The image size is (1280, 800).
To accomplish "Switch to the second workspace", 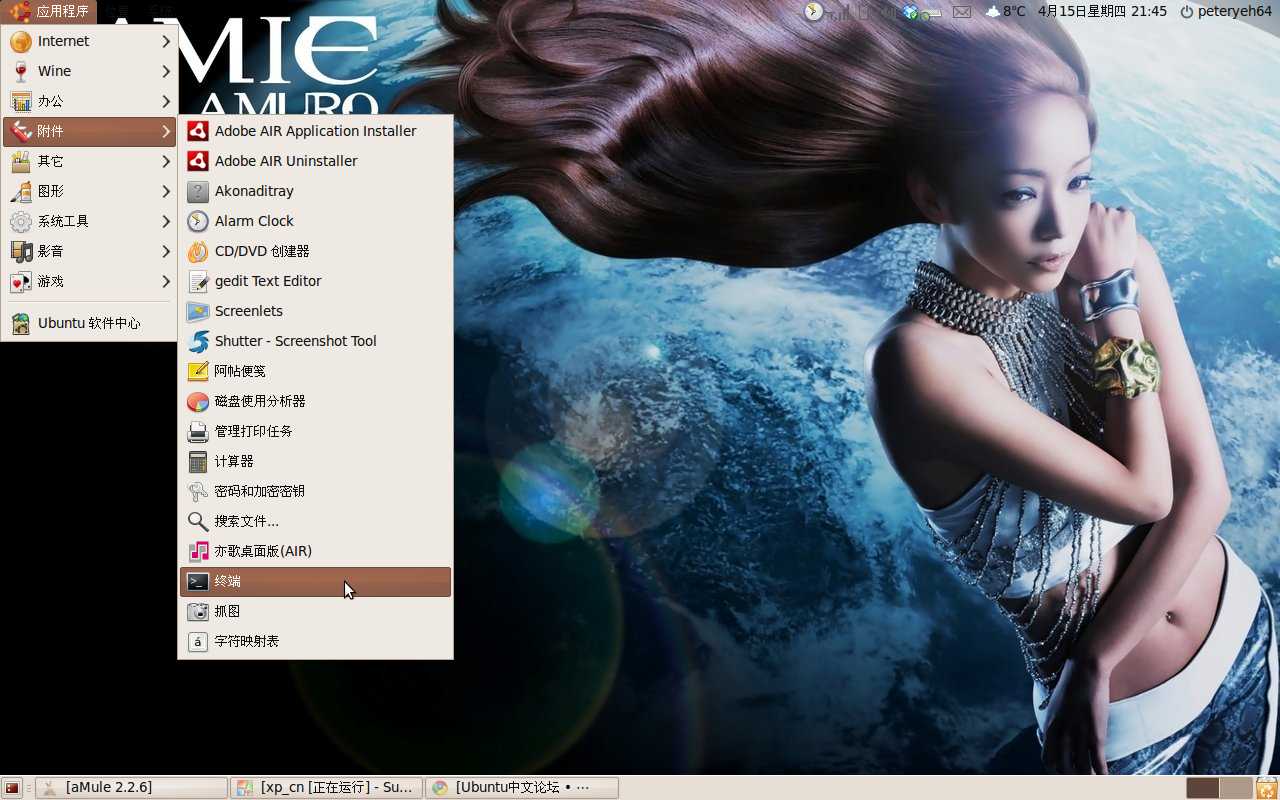I will click(x=1236, y=788).
